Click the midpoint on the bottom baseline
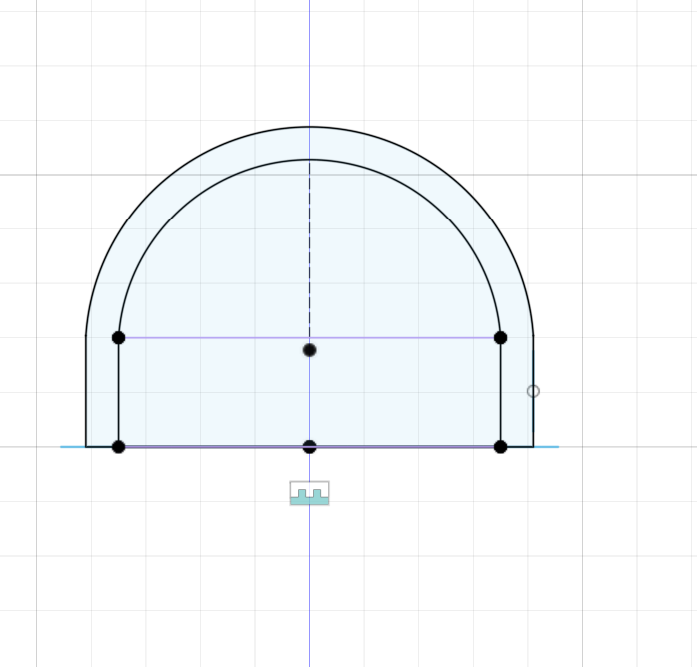 click(x=309, y=447)
